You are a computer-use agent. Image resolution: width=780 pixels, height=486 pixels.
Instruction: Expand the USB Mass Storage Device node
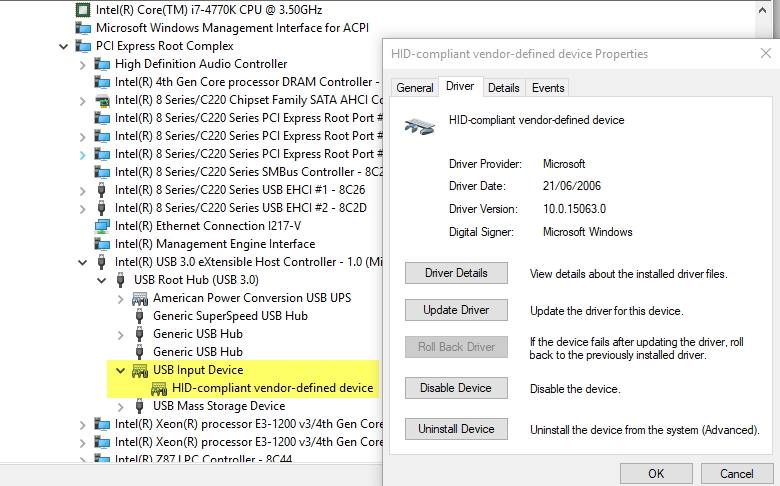click(x=121, y=406)
